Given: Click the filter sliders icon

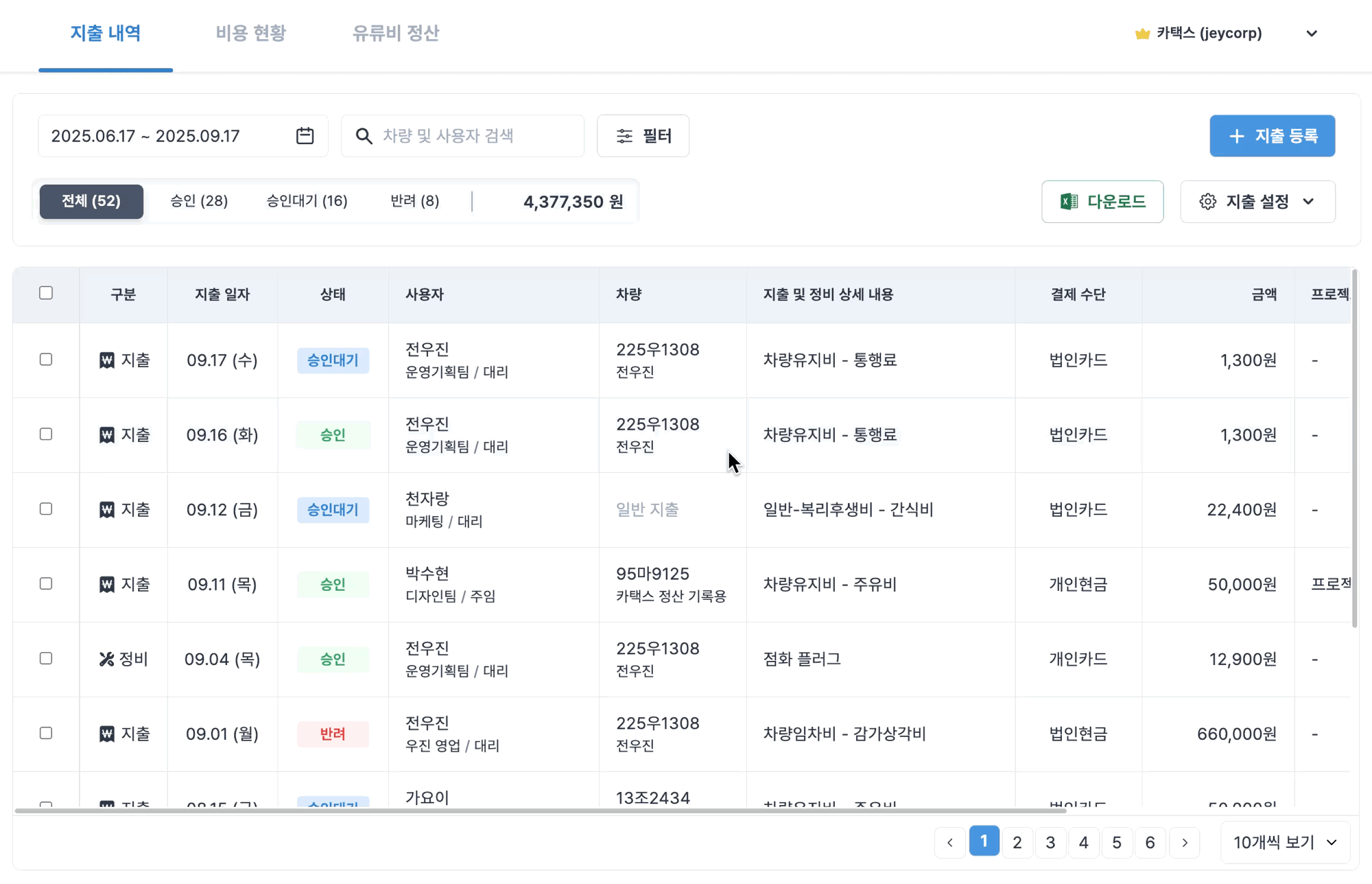Looking at the screenshot, I should pos(624,136).
